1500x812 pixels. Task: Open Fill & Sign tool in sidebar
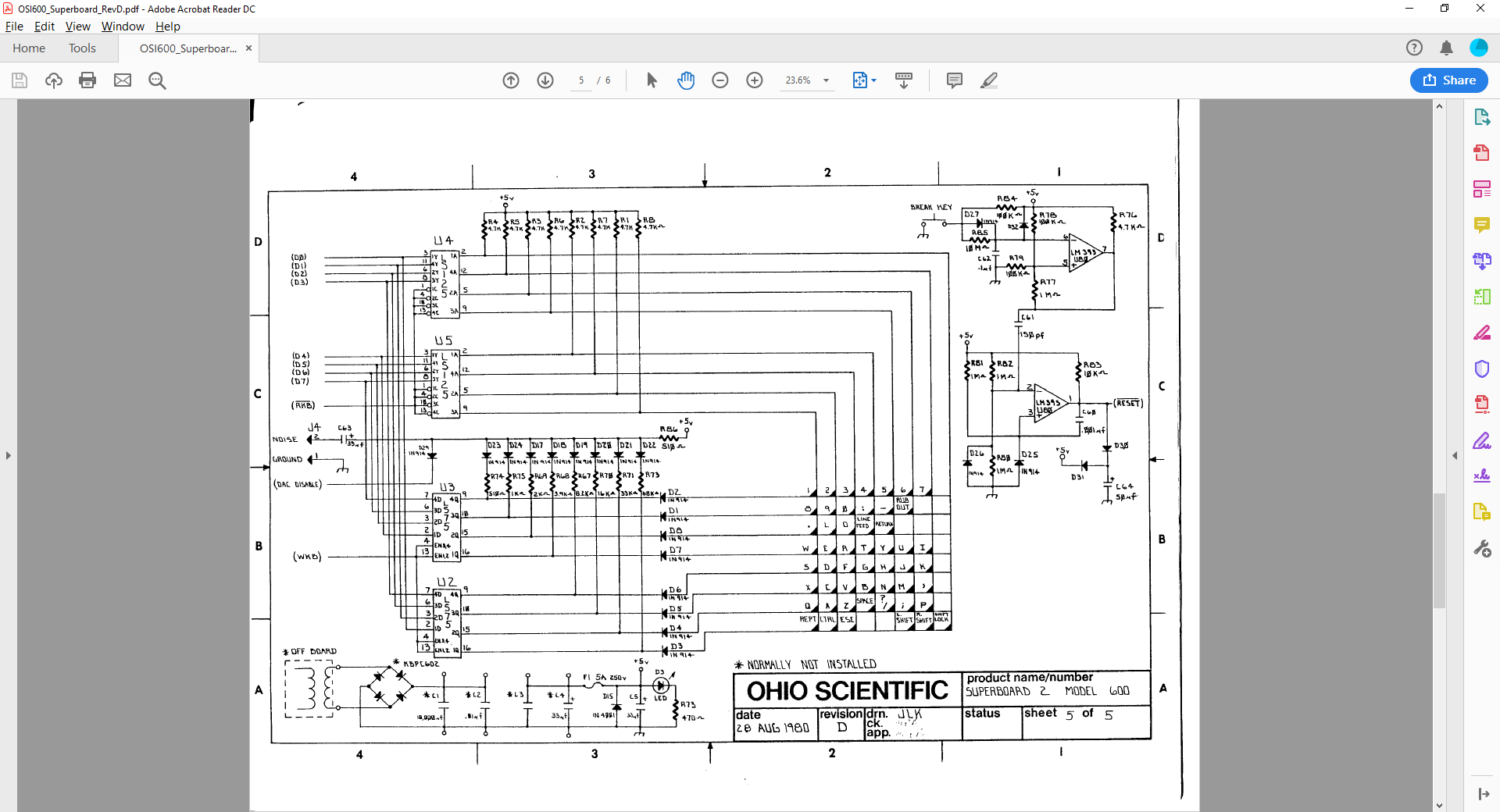coord(1482,440)
